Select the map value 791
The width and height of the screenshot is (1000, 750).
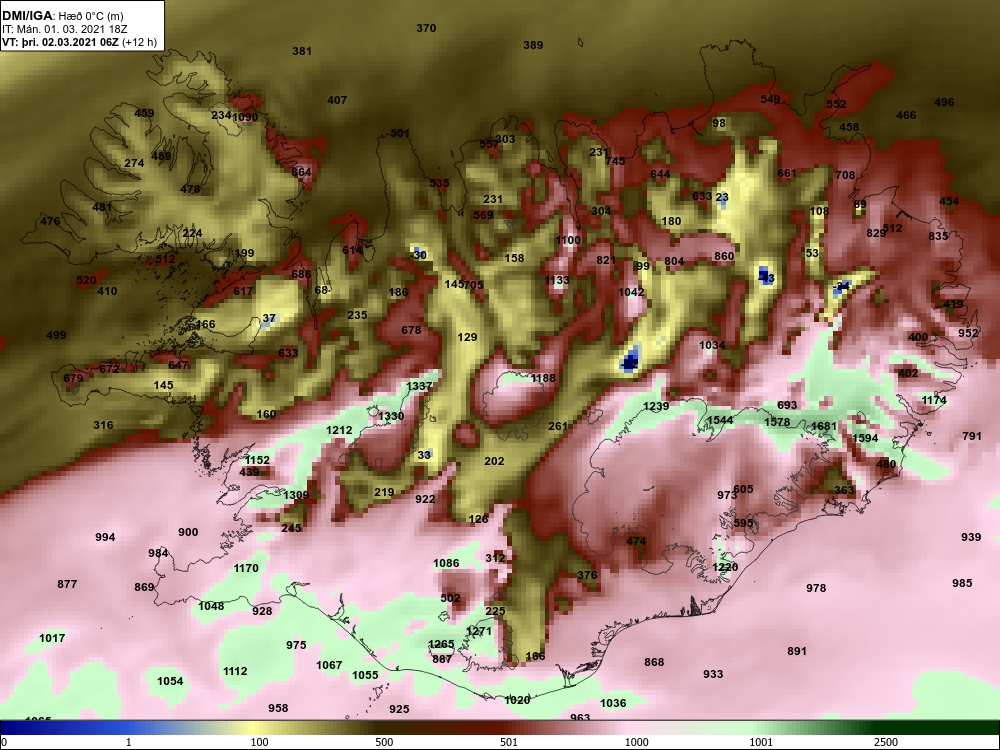point(971,437)
